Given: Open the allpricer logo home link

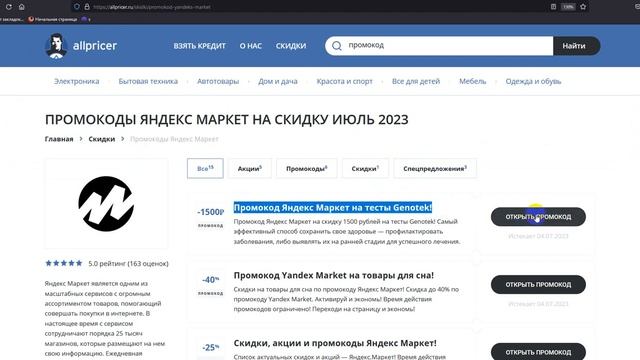Looking at the screenshot, I should point(81,46).
